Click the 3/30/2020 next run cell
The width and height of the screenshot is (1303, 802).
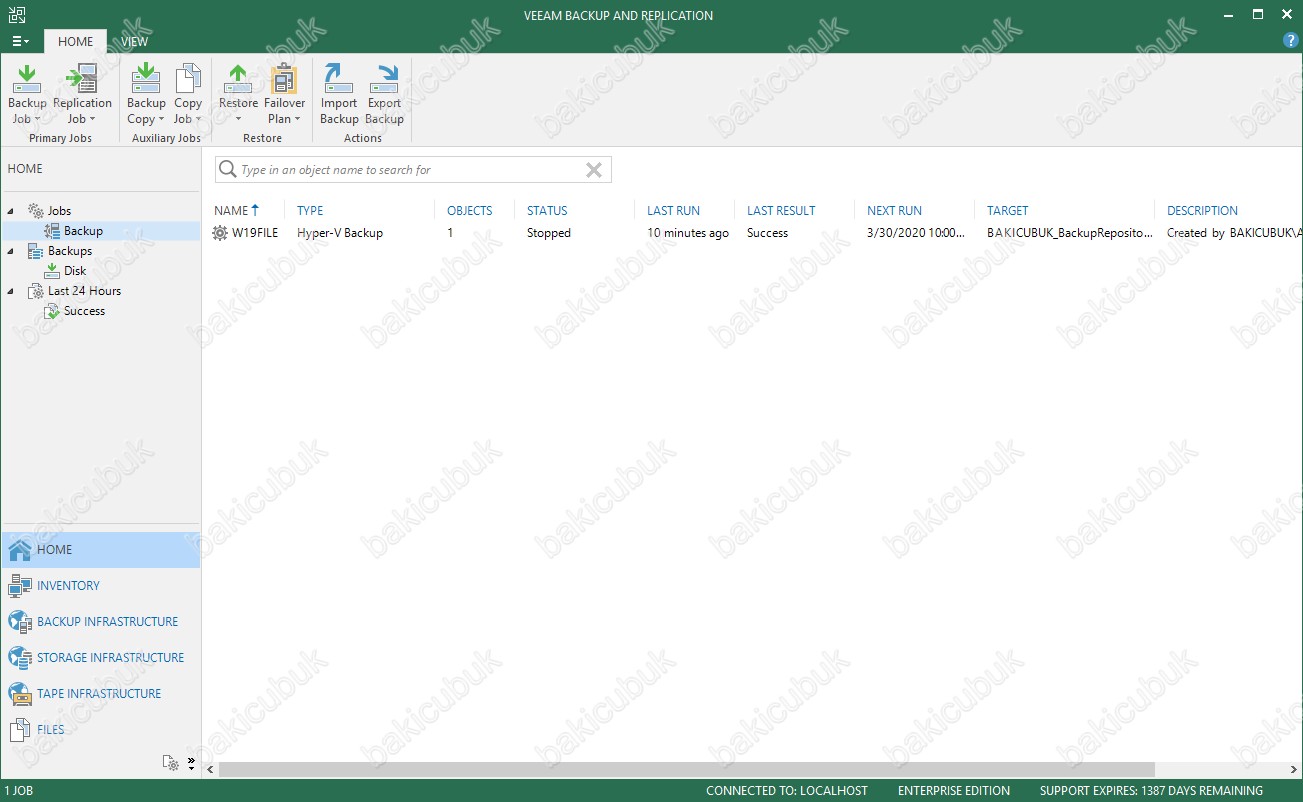point(916,233)
